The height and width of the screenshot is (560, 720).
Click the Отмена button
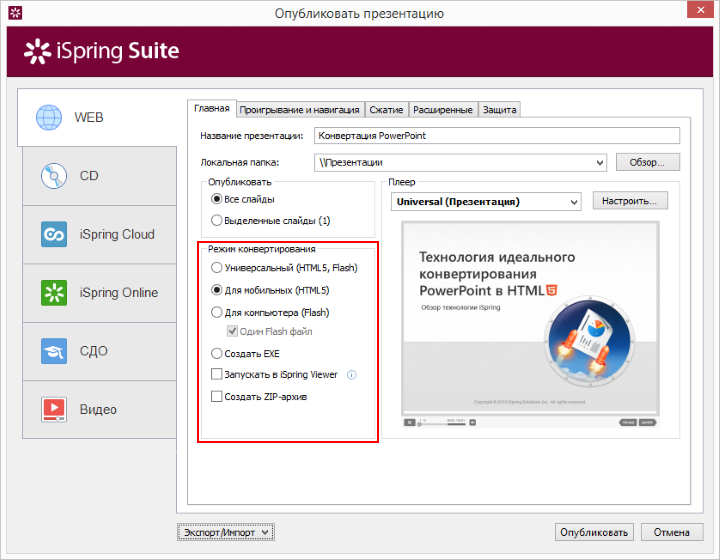(672, 532)
